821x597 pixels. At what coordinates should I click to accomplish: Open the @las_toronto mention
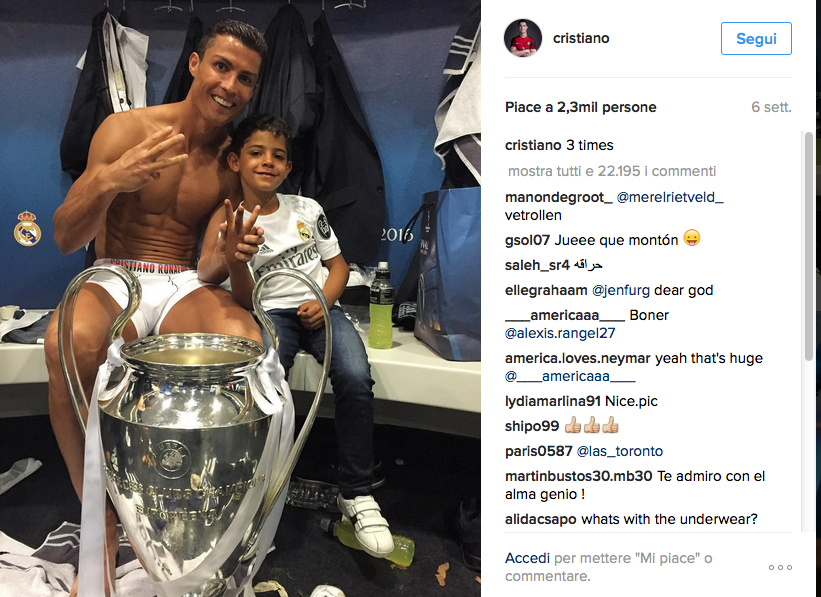[x=619, y=451]
